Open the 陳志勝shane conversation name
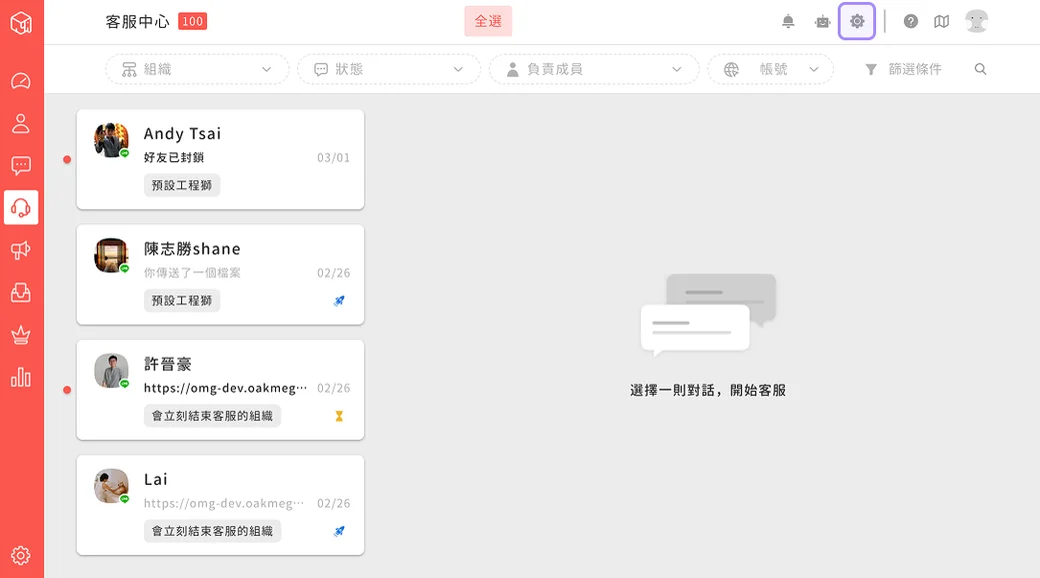The image size is (1040, 578). (x=192, y=249)
